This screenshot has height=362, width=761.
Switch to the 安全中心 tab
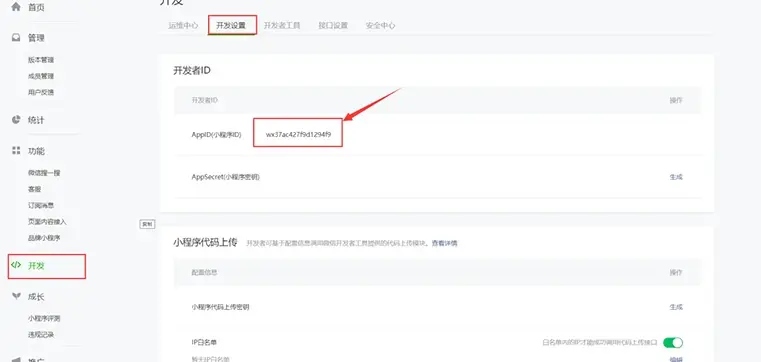point(380,26)
